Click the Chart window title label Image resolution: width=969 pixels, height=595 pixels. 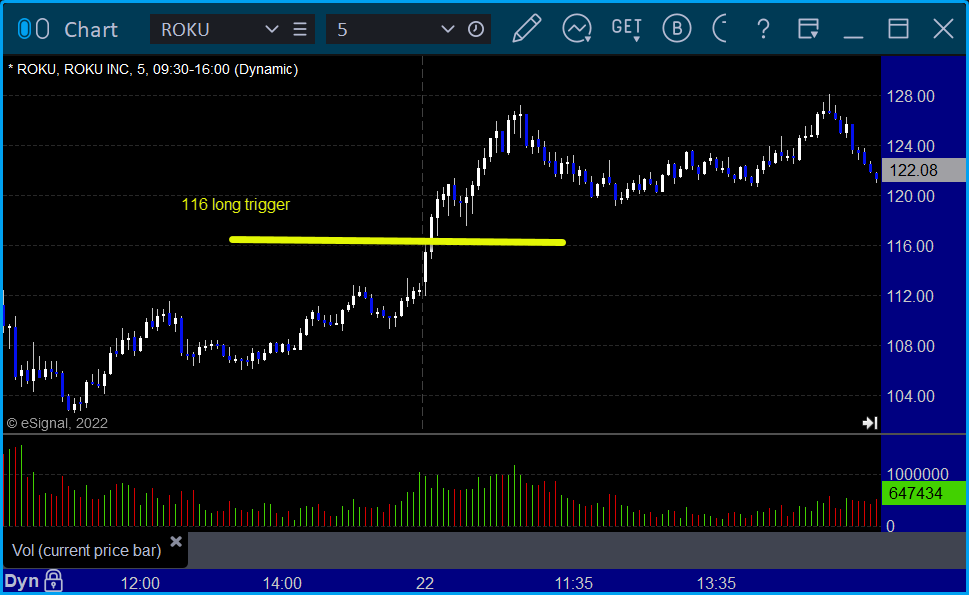(91, 29)
